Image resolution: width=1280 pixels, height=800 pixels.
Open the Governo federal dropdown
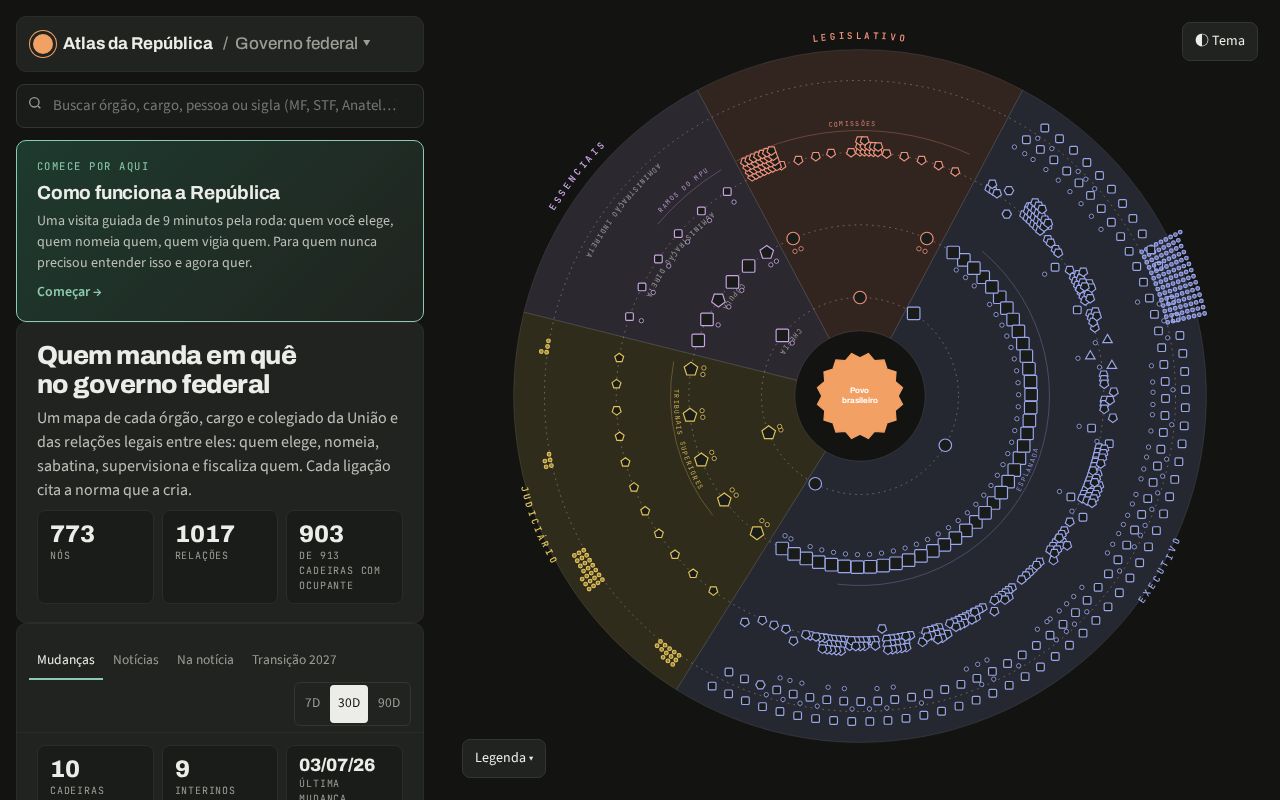[x=303, y=43]
